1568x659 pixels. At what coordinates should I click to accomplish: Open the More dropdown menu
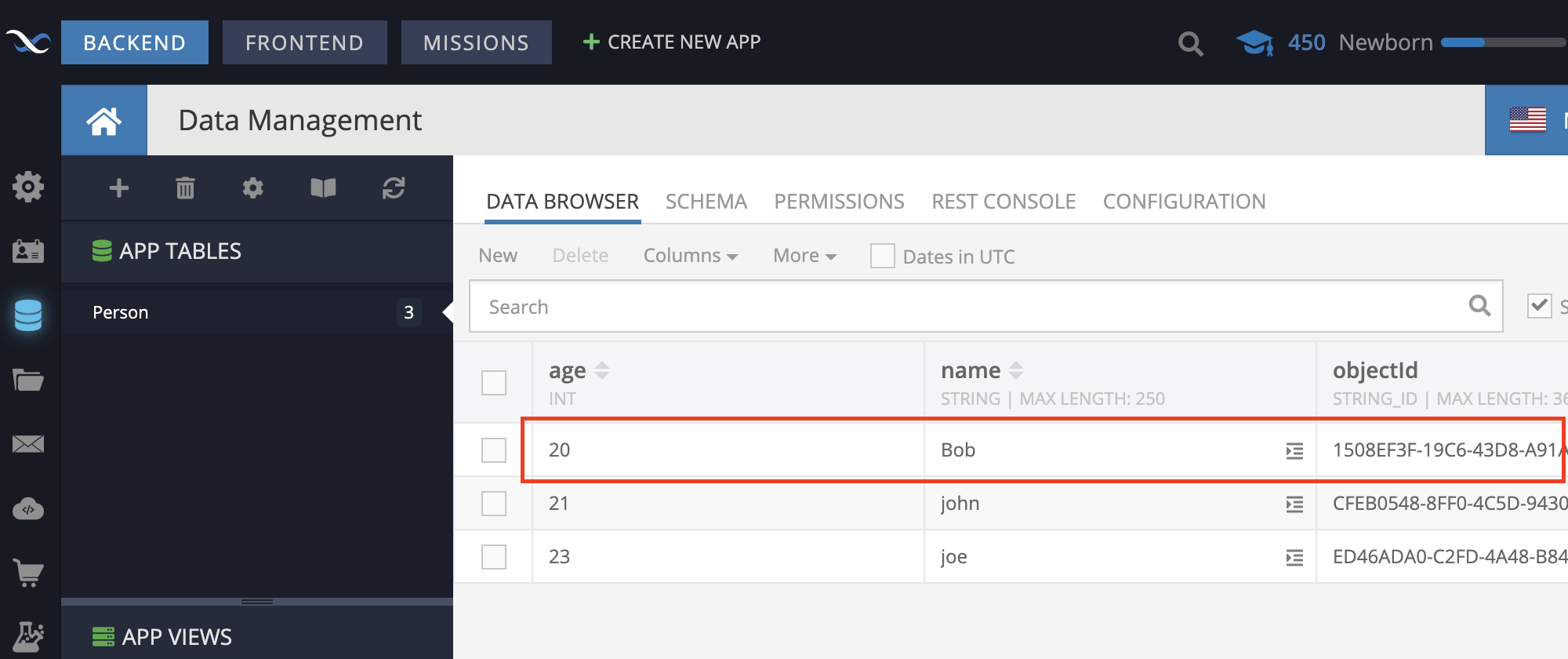point(805,256)
